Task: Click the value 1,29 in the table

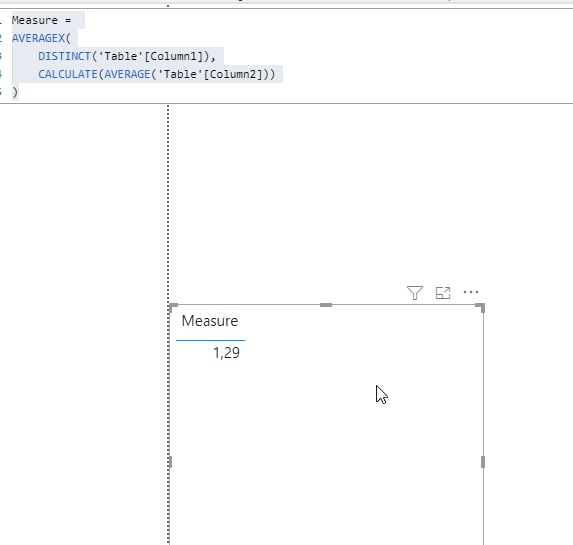Action: point(226,353)
